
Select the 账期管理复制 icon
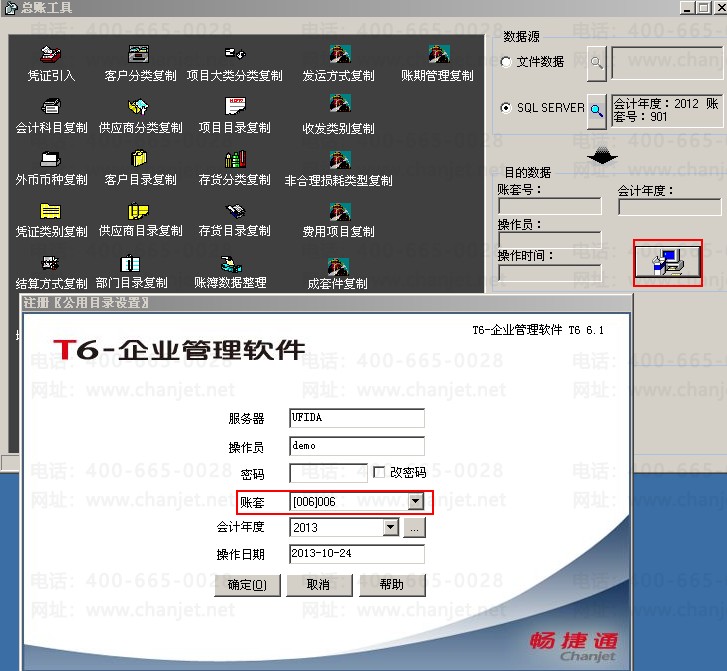pyautogui.click(x=439, y=54)
